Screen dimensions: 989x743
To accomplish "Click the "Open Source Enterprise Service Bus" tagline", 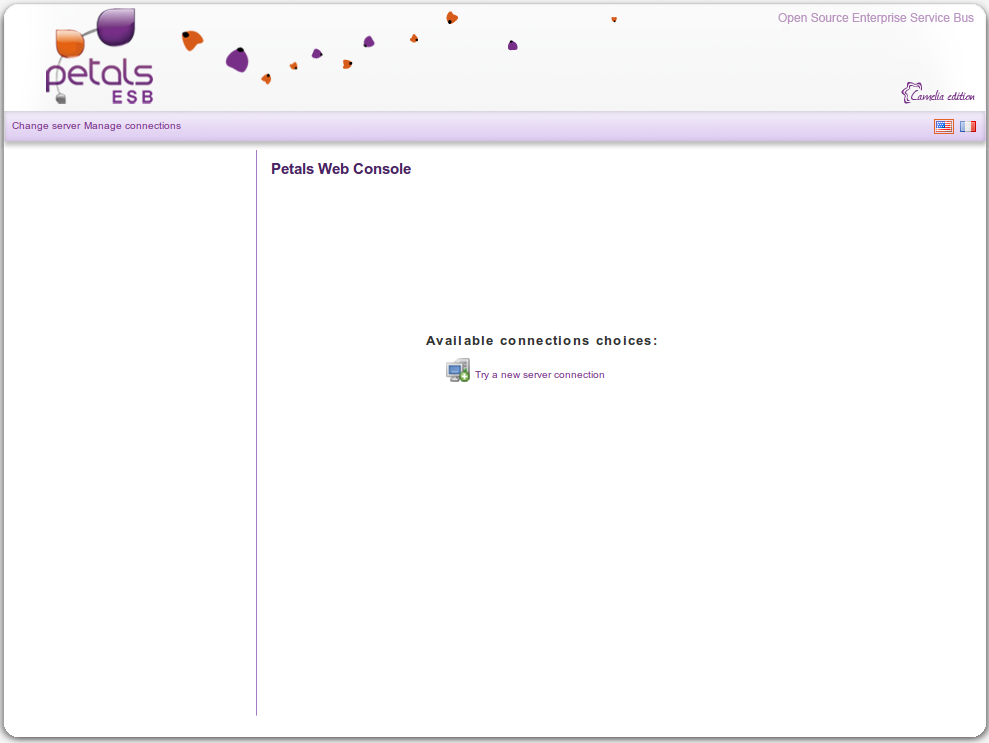I will tap(875, 18).
